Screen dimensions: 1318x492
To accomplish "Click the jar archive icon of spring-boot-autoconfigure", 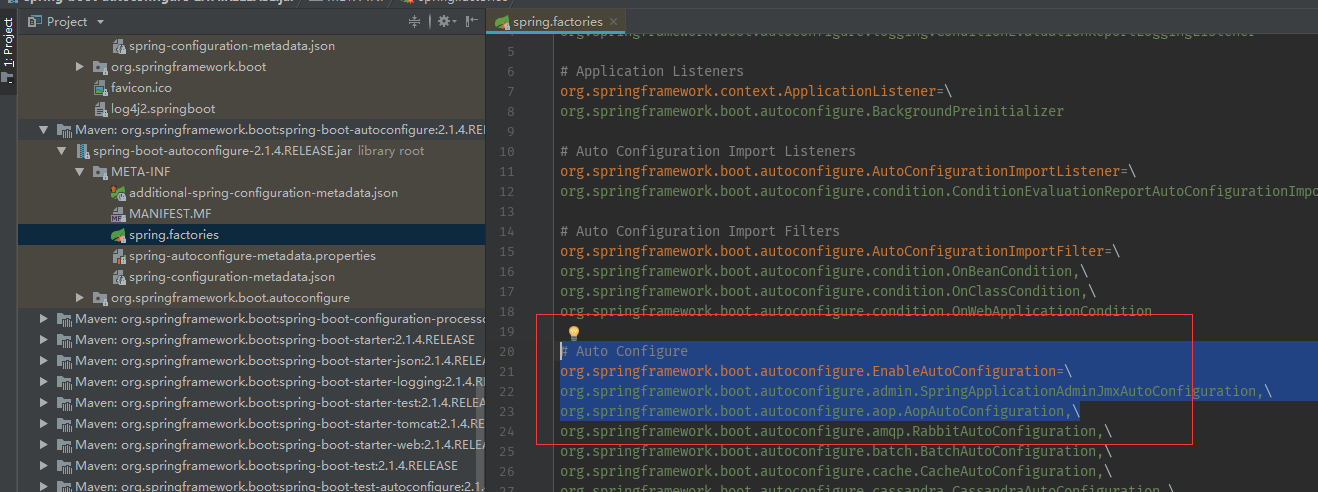I will (83, 151).
